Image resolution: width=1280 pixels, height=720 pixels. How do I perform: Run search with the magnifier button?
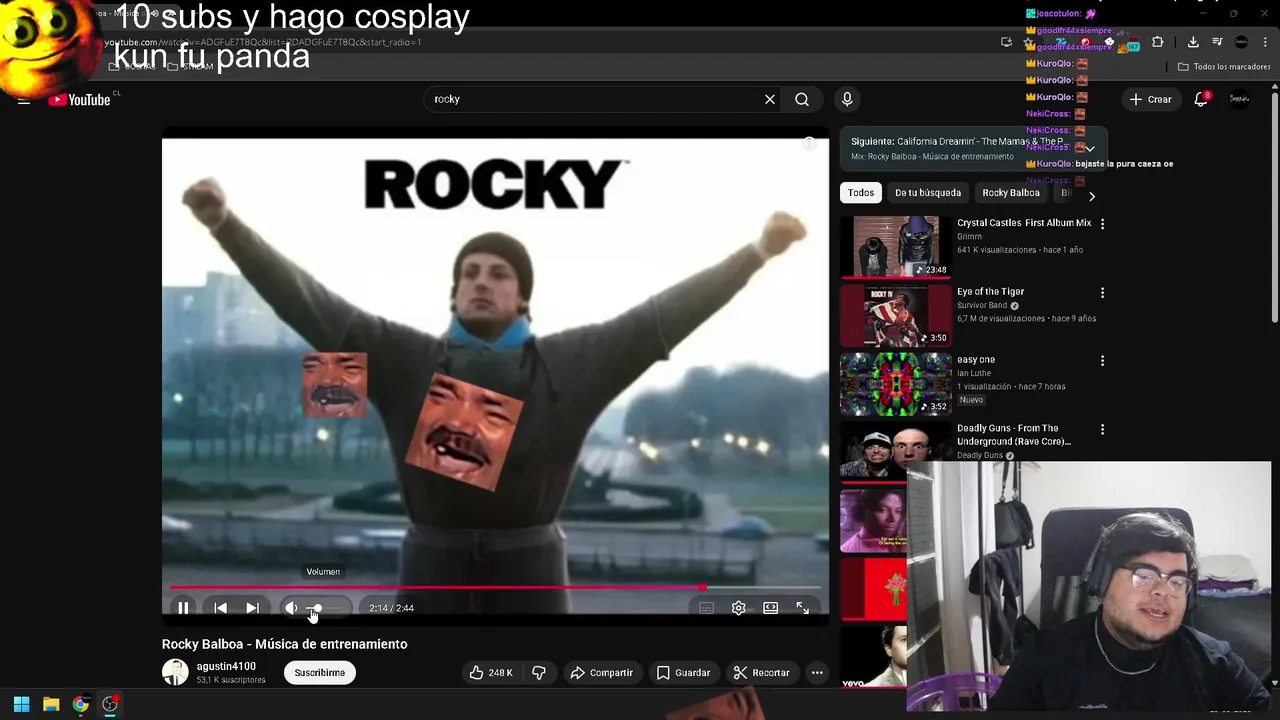[802, 99]
